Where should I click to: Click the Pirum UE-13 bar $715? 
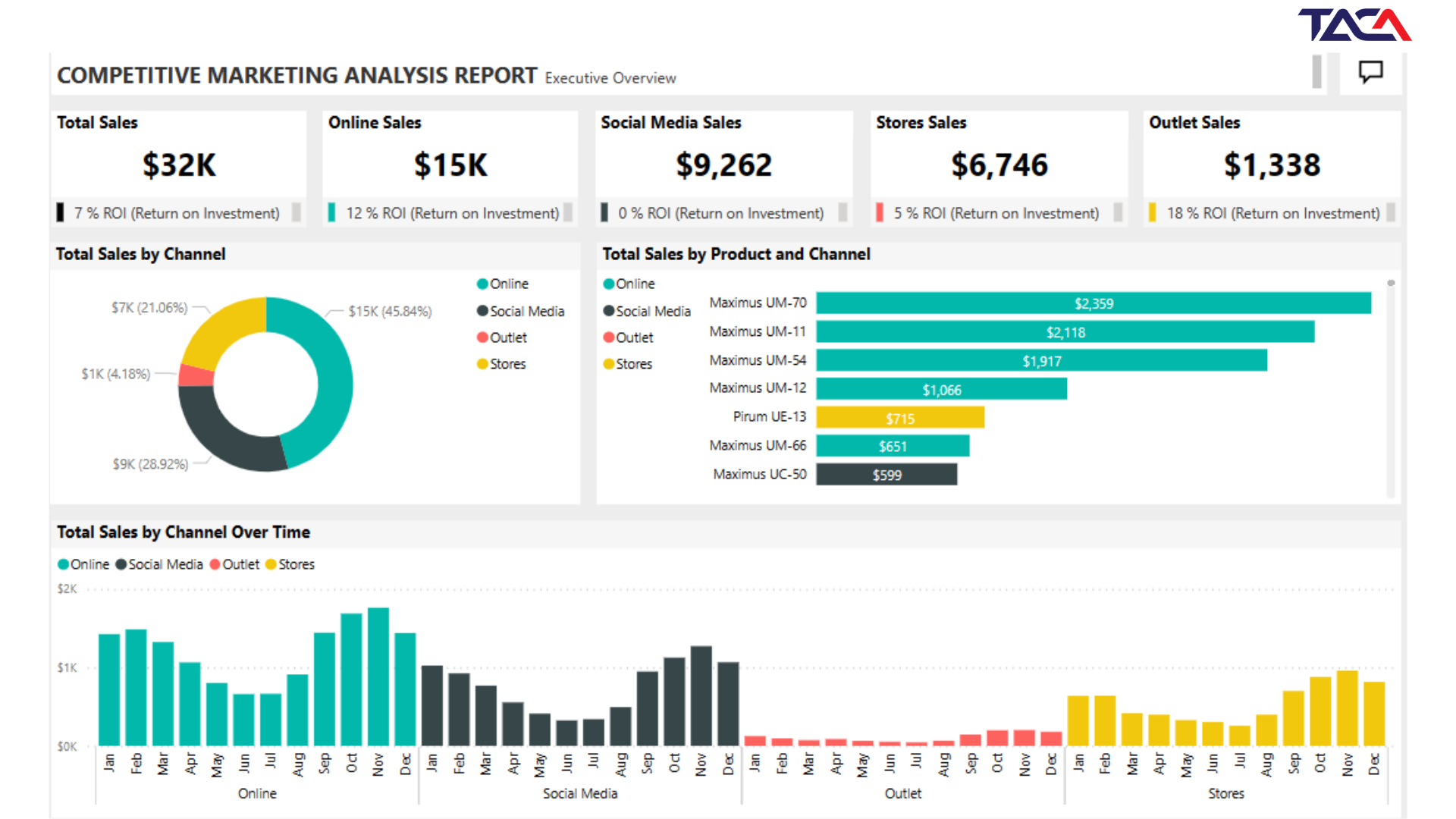pos(900,418)
